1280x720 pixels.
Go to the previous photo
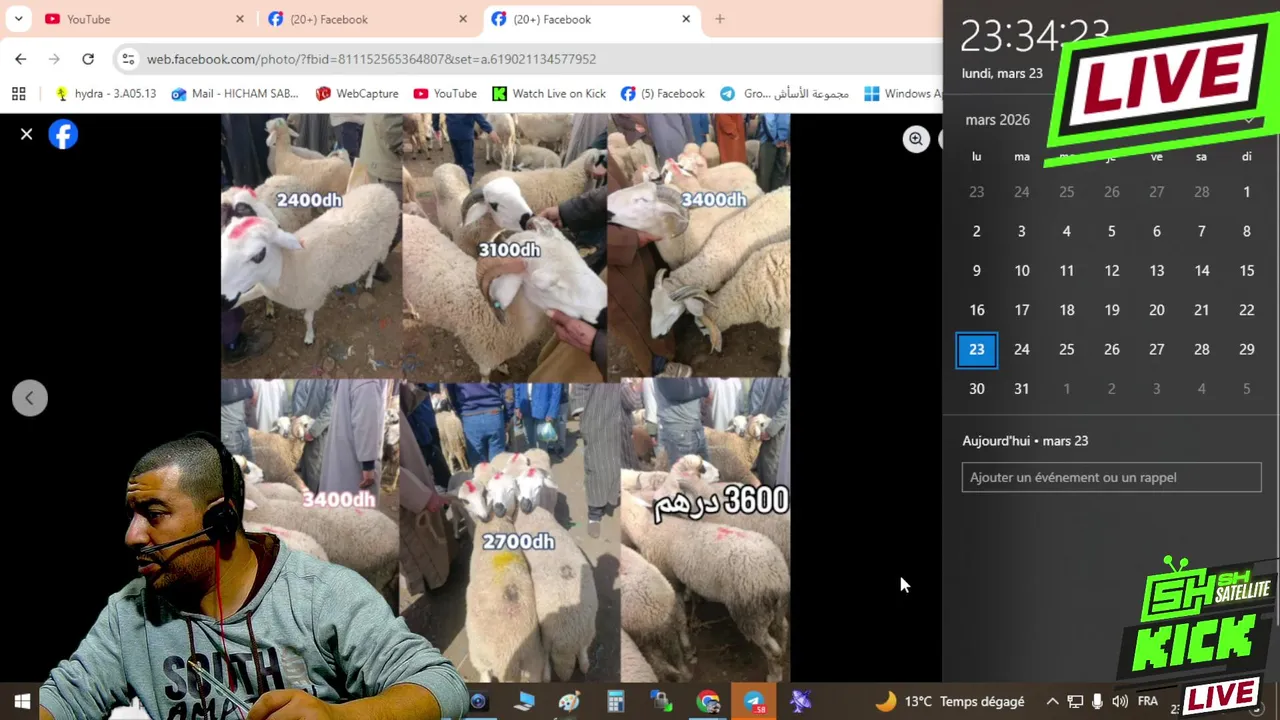pos(30,398)
